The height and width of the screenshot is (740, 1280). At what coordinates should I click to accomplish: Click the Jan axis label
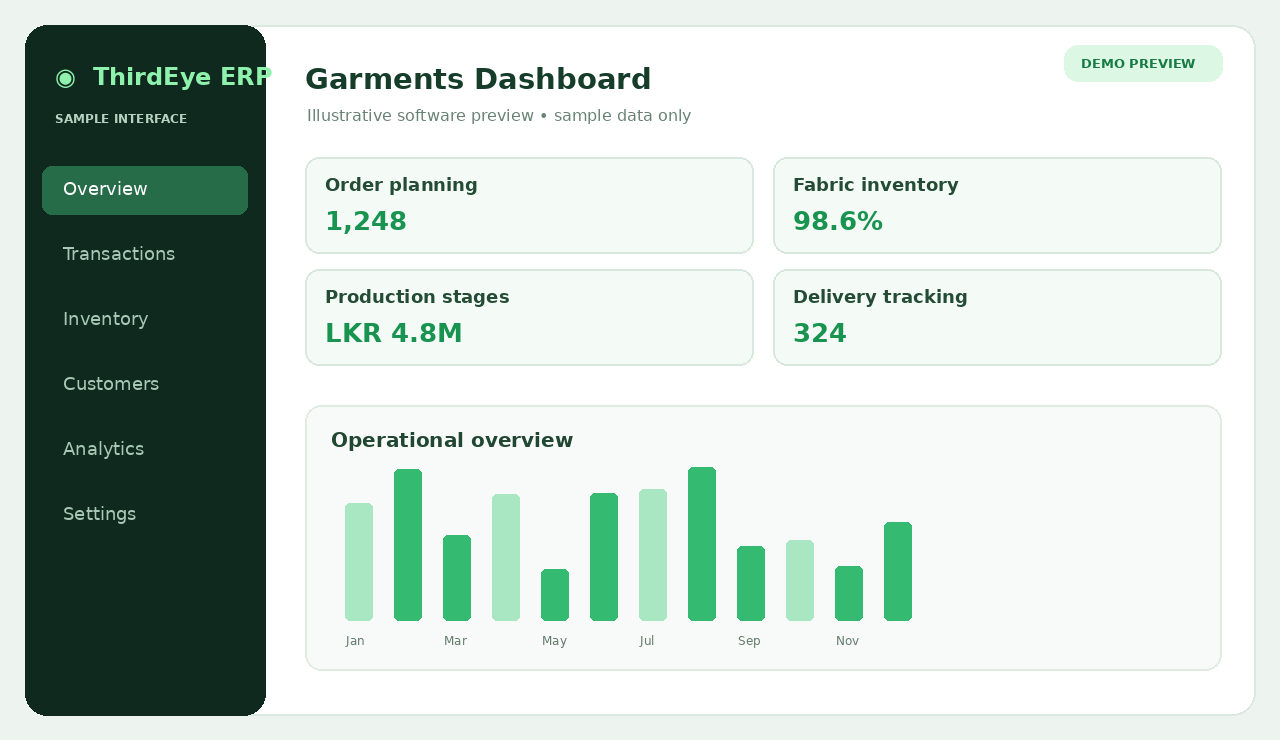[355, 641]
